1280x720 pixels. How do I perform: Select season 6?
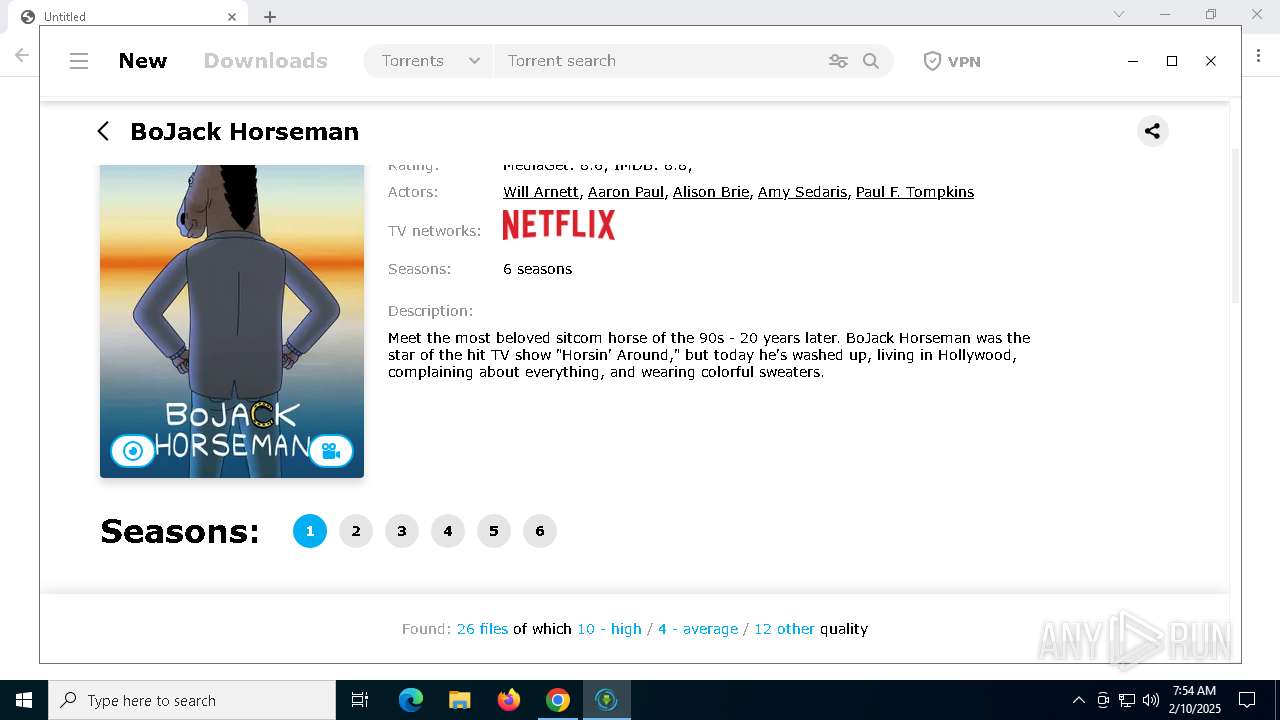tap(540, 531)
